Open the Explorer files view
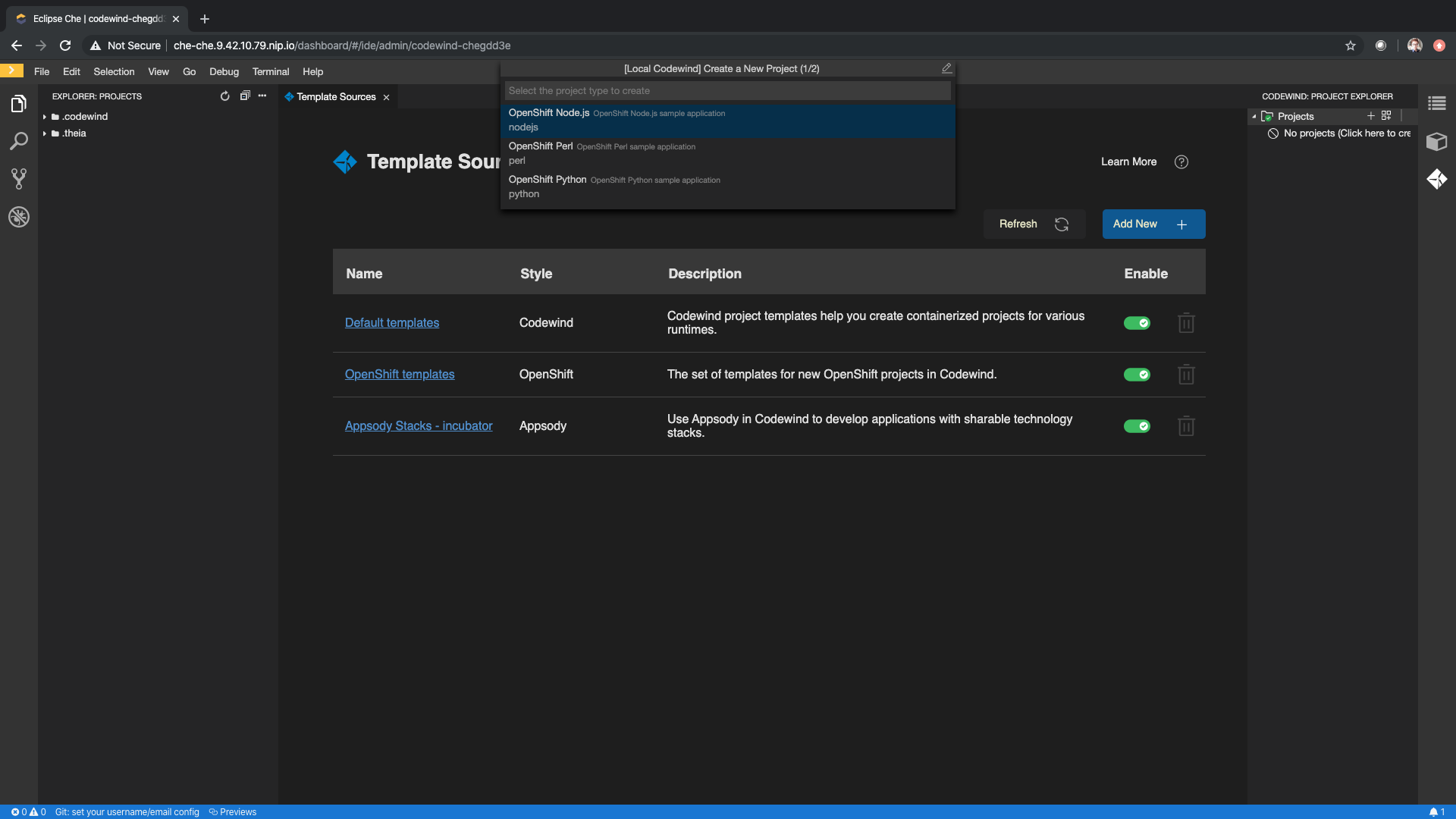 tap(19, 103)
